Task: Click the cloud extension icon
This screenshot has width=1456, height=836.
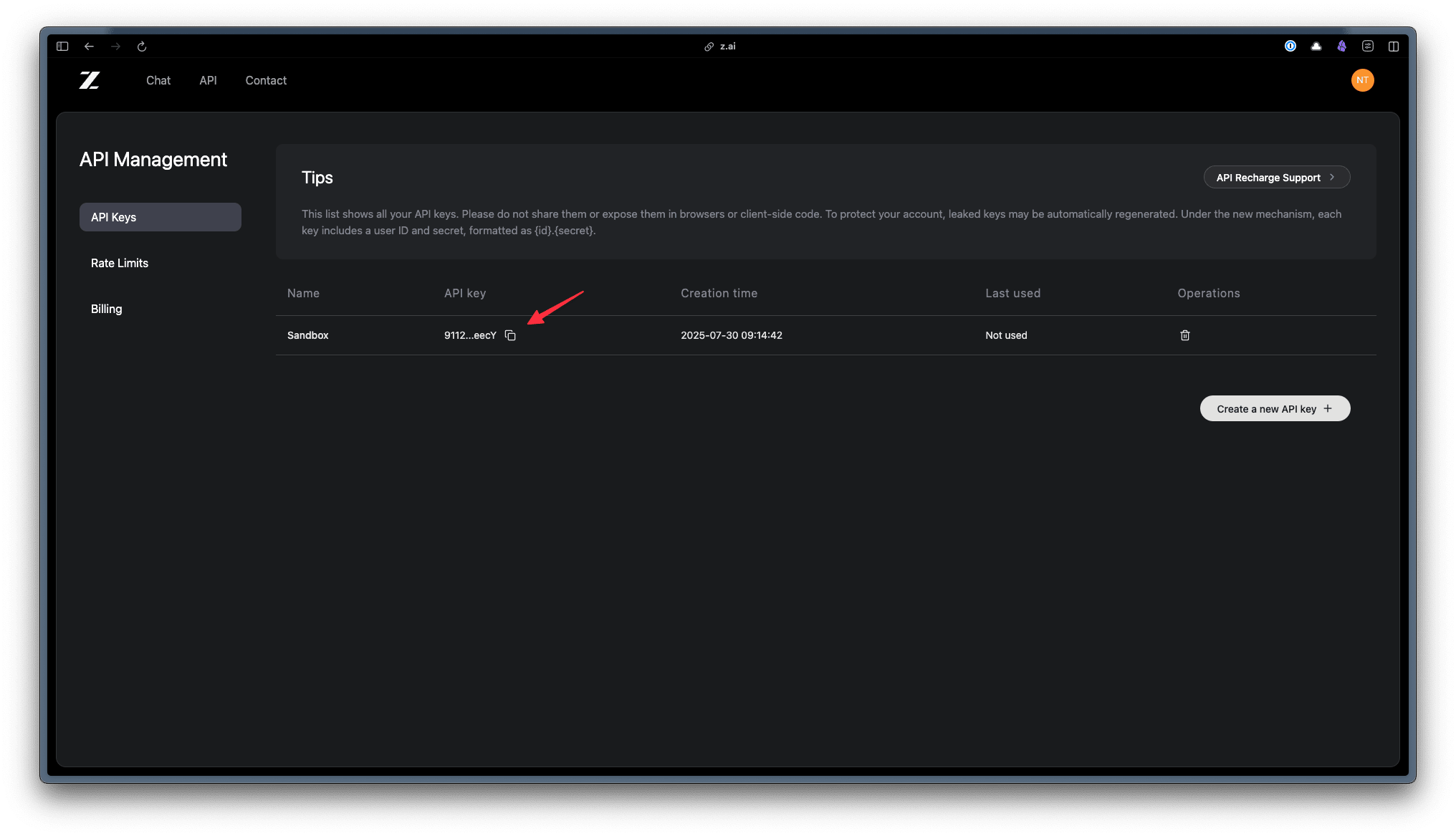Action: tap(1316, 47)
